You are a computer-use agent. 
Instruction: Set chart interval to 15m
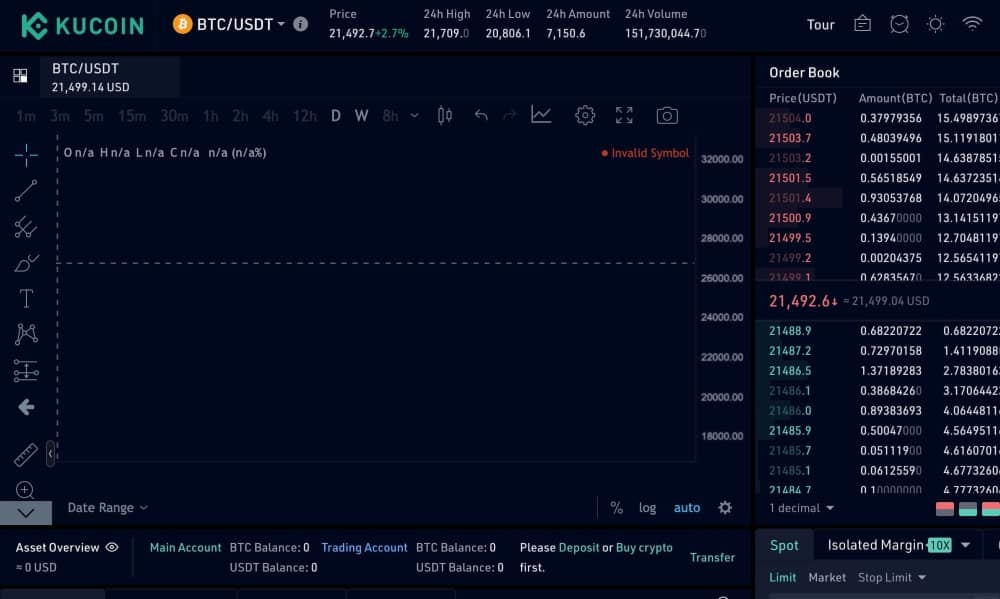[132, 116]
